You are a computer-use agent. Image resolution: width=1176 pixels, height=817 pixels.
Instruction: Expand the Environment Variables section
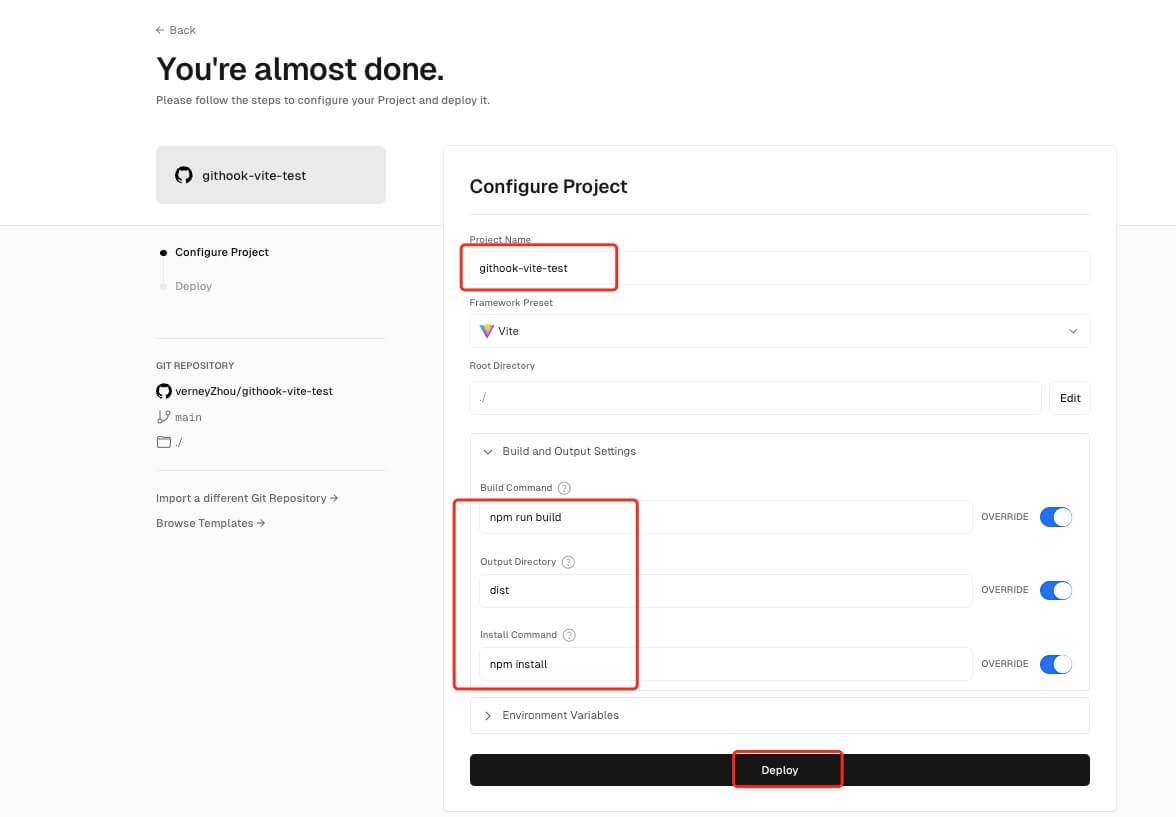coord(560,715)
